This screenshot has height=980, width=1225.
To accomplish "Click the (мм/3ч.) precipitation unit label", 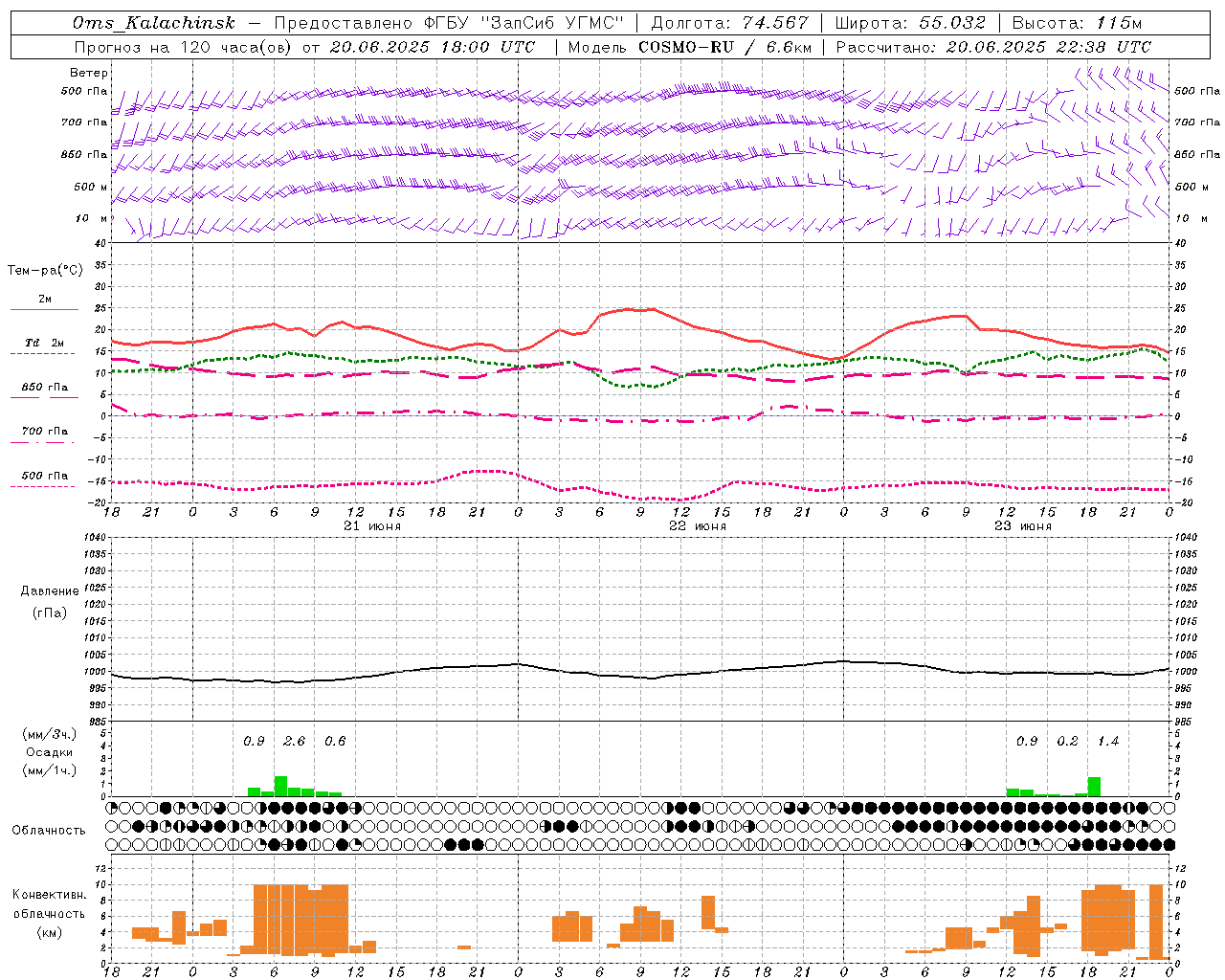I will coord(49,734).
